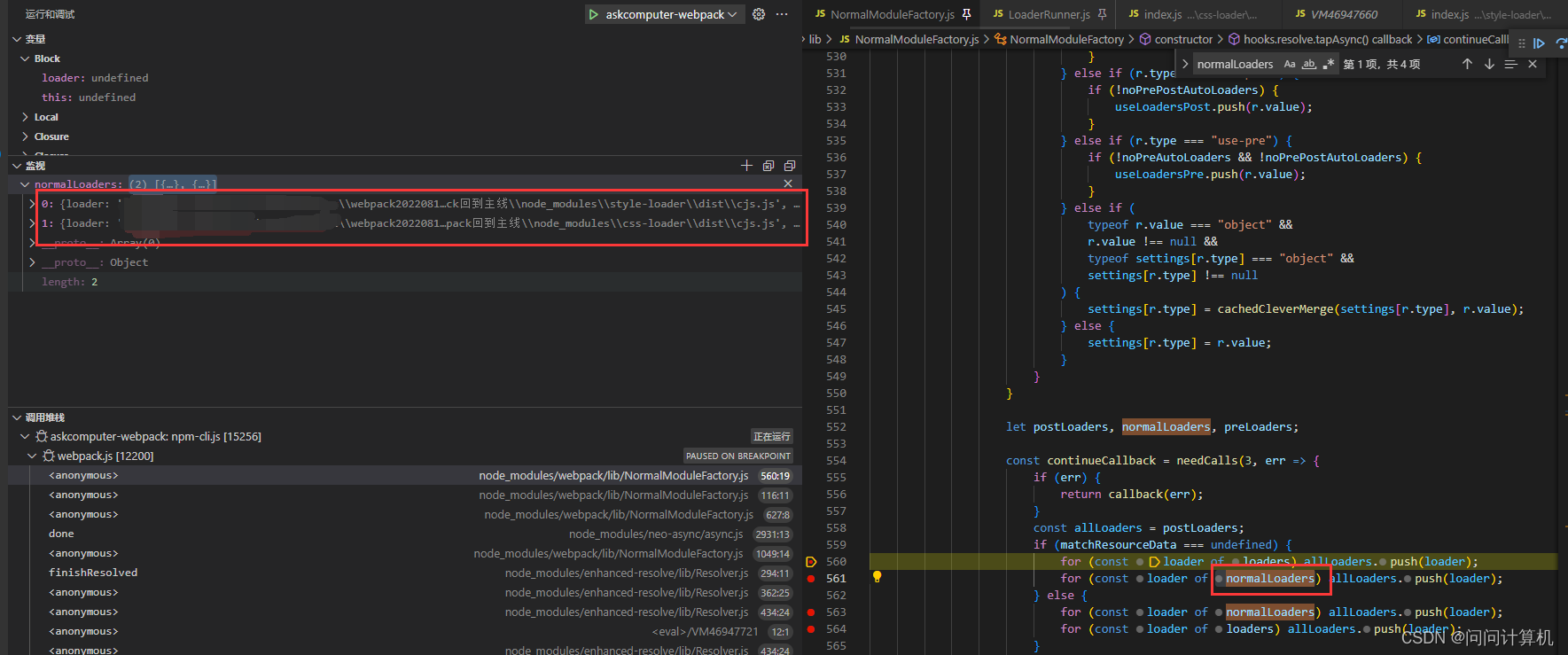Step over in the debug toolbar
The height and width of the screenshot is (655, 1568).
pos(1561,43)
